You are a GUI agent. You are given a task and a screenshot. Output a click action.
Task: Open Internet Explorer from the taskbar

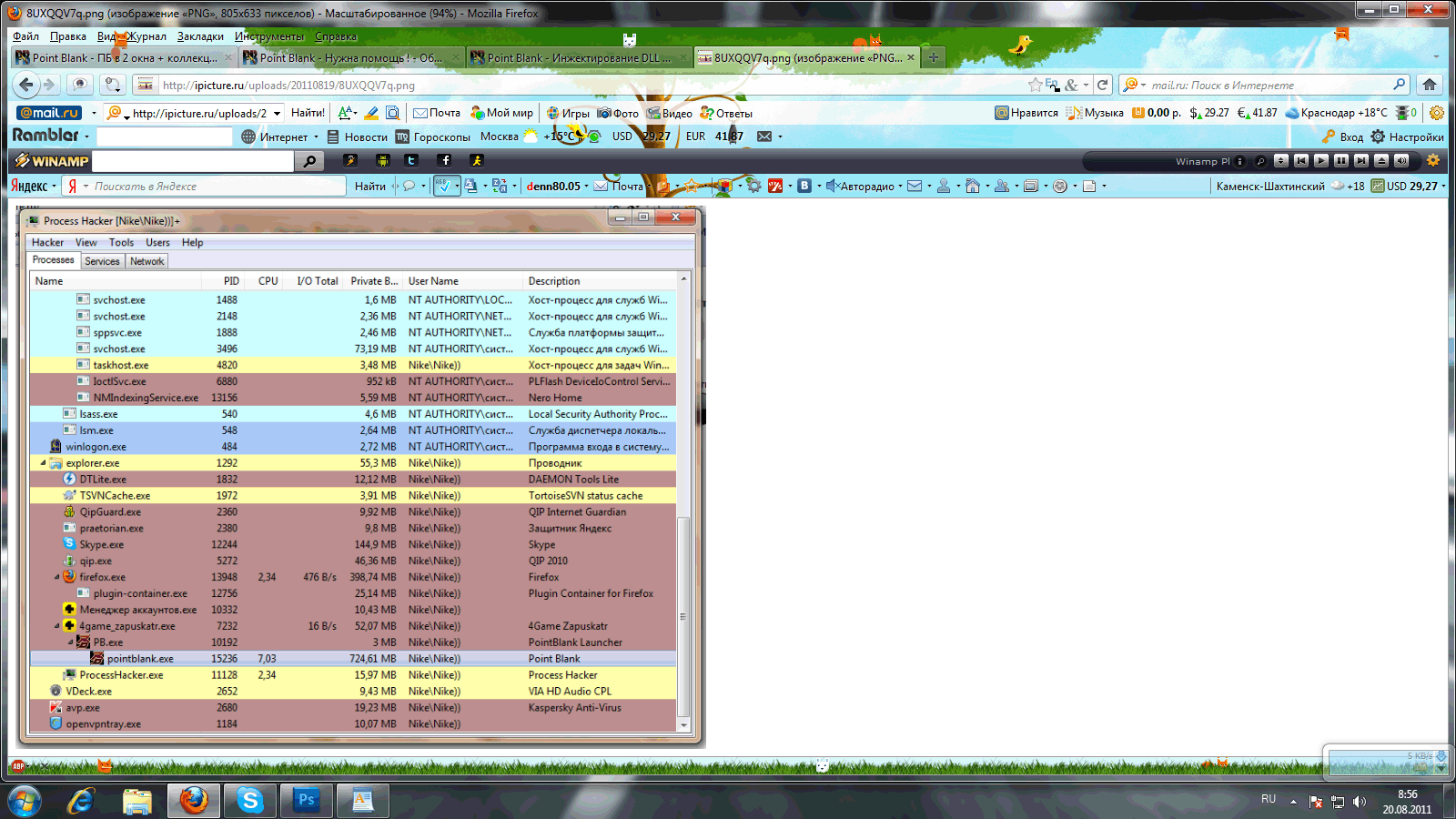(x=80, y=800)
